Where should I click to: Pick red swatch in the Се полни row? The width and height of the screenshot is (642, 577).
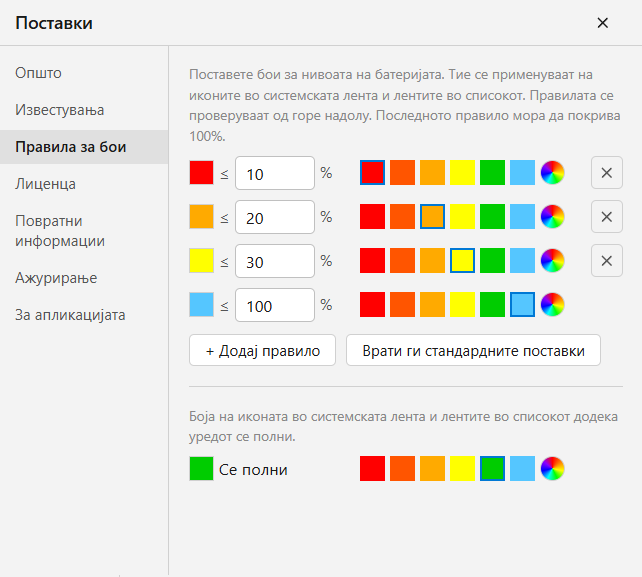(373, 468)
